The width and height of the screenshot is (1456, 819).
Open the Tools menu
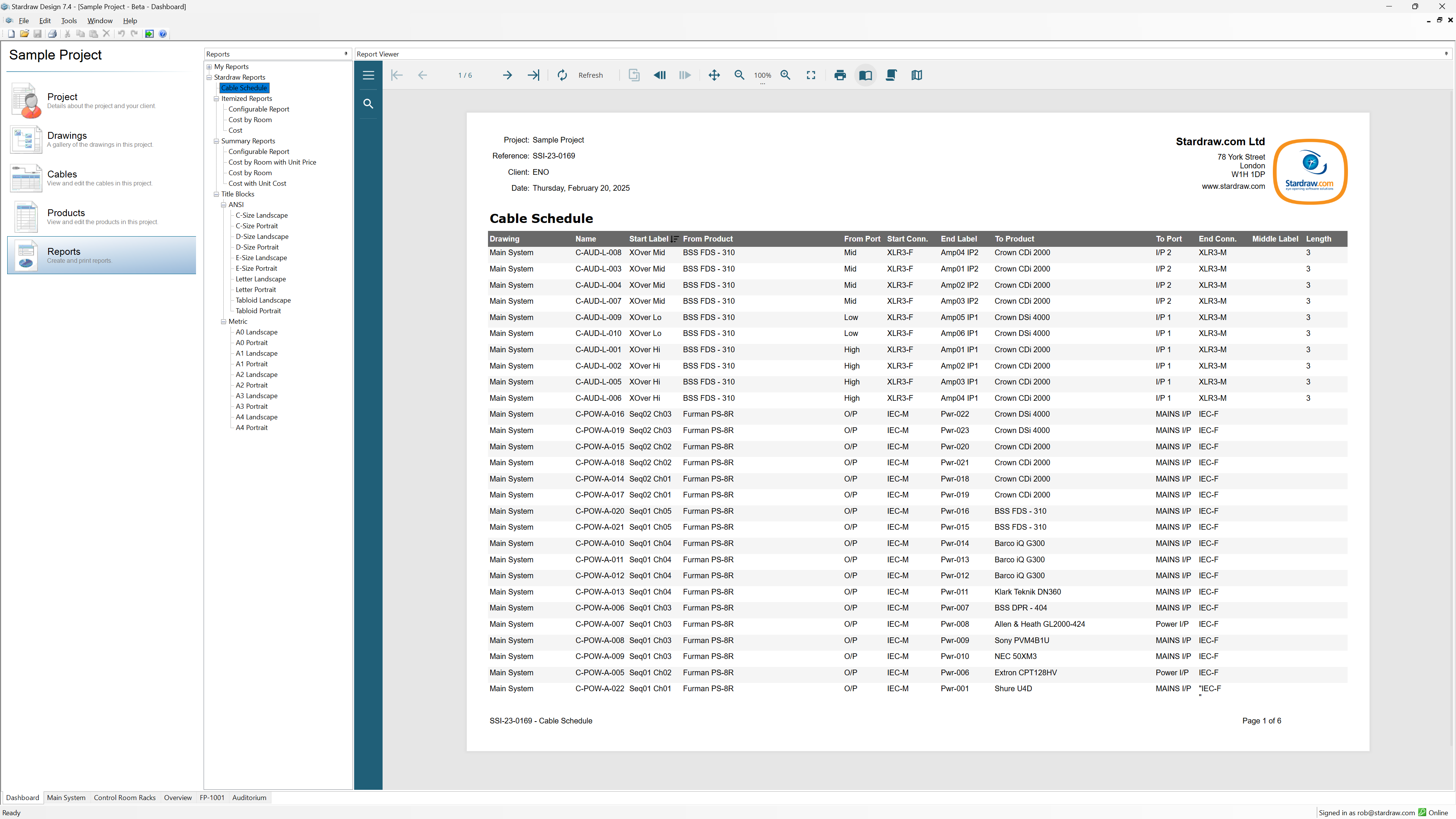click(68, 21)
